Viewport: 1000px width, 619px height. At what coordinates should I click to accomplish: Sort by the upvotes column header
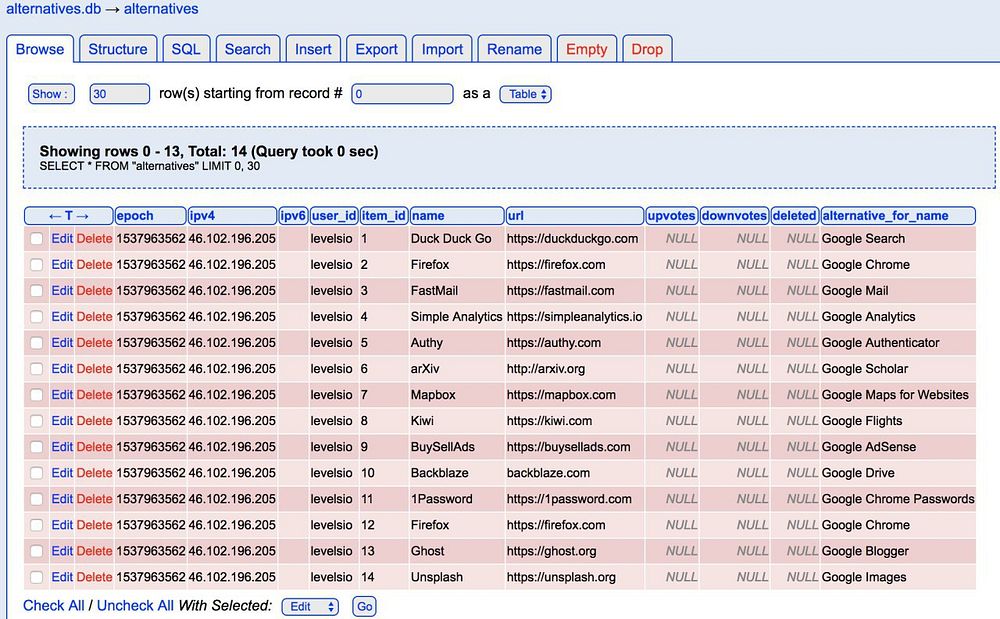click(x=671, y=215)
